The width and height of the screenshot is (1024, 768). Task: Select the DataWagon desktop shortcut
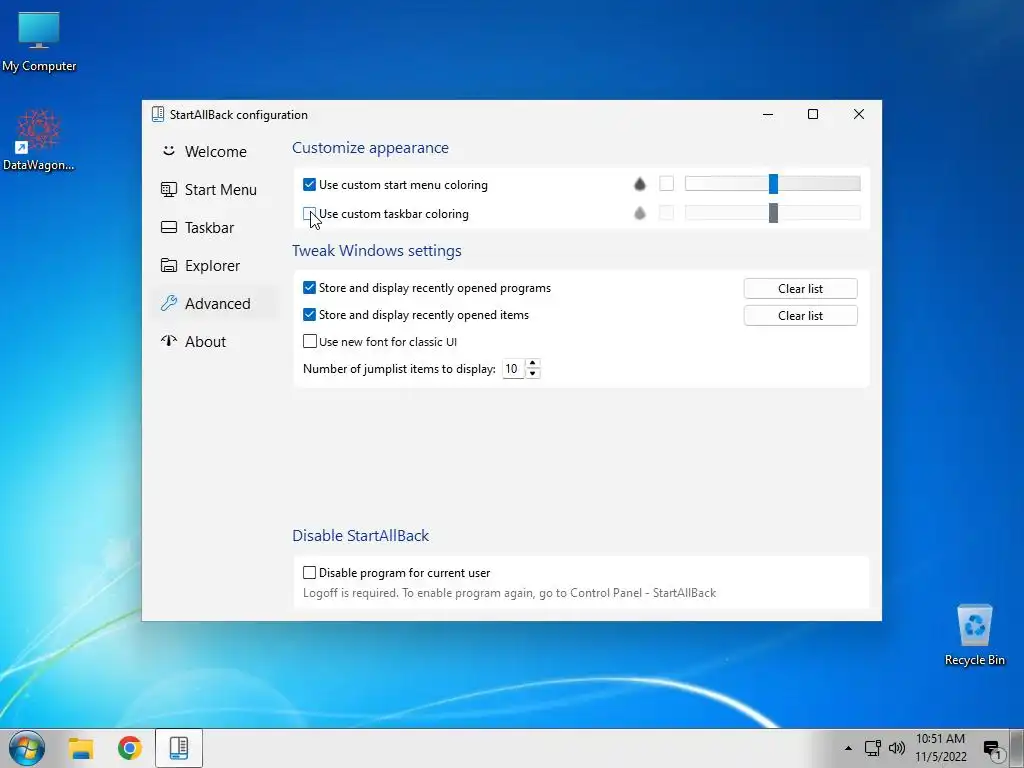click(39, 140)
